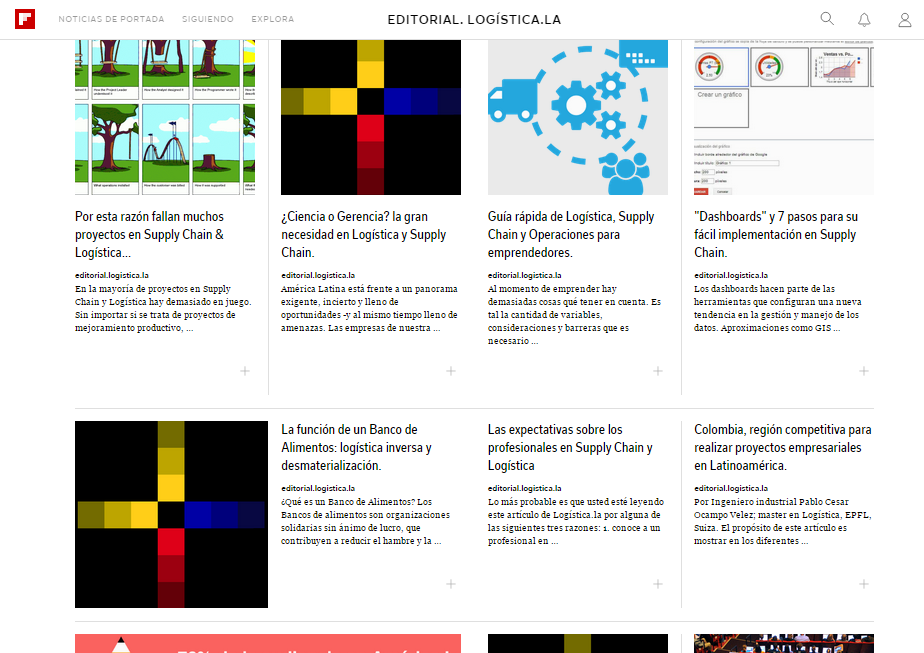Add Banco de Alimentos article with plus icon
This screenshot has width=924, height=653.
pos(451,584)
